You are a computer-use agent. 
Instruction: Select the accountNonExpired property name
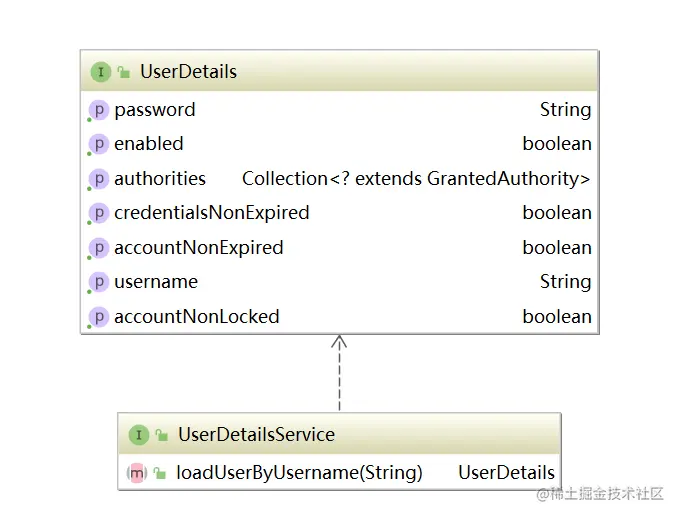(198, 249)
